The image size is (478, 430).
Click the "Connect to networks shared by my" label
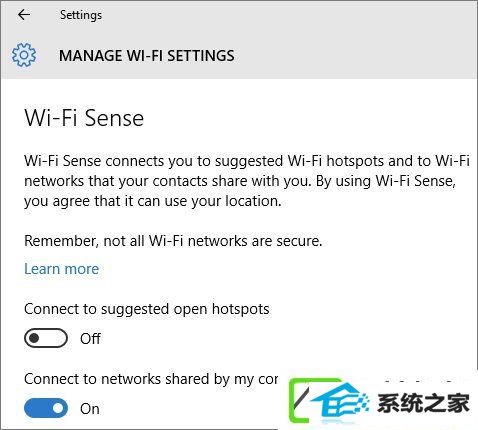pos(151,379)
